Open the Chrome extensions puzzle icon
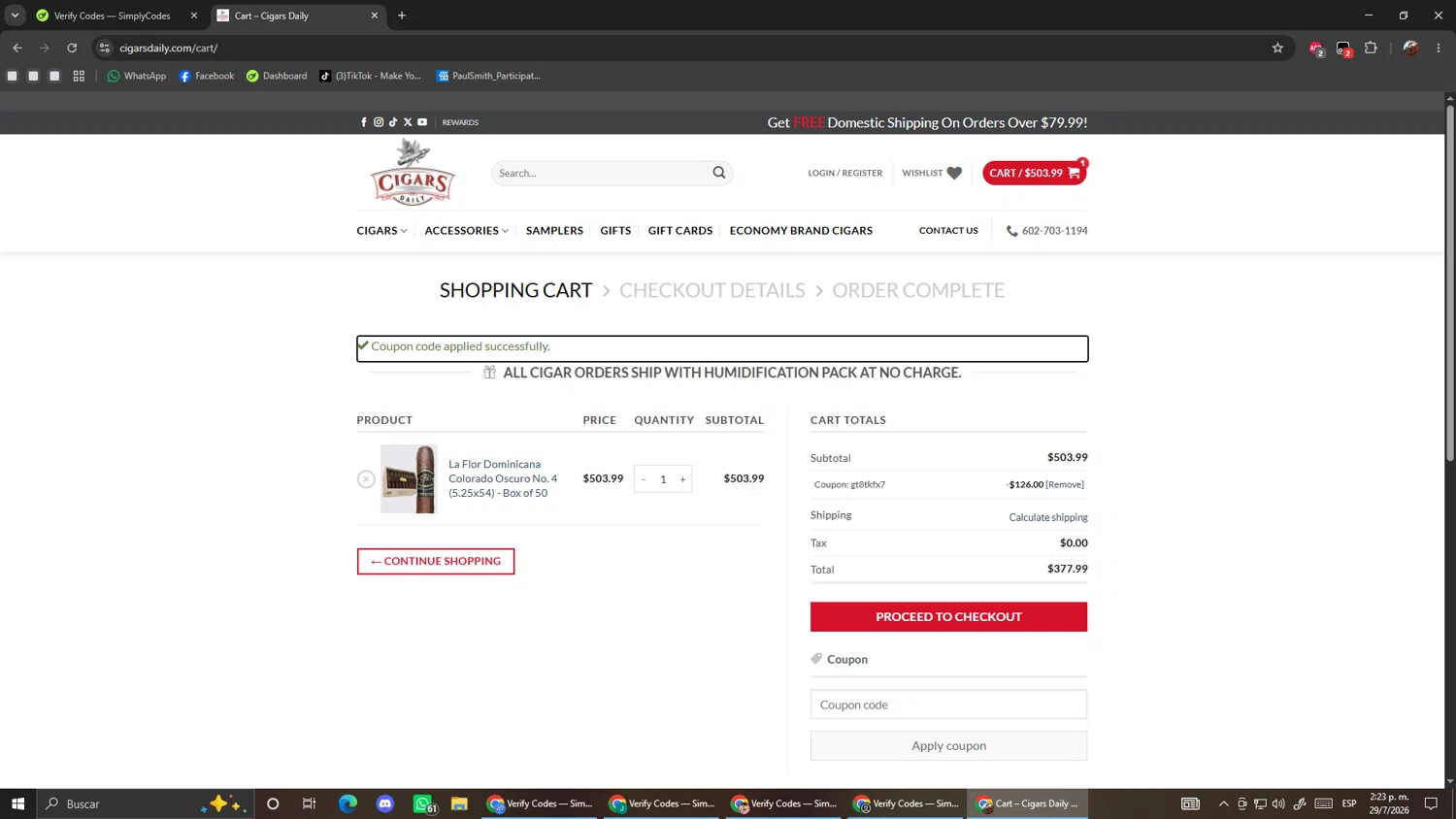1456x819 pixels. click(x=1371, y=48)
